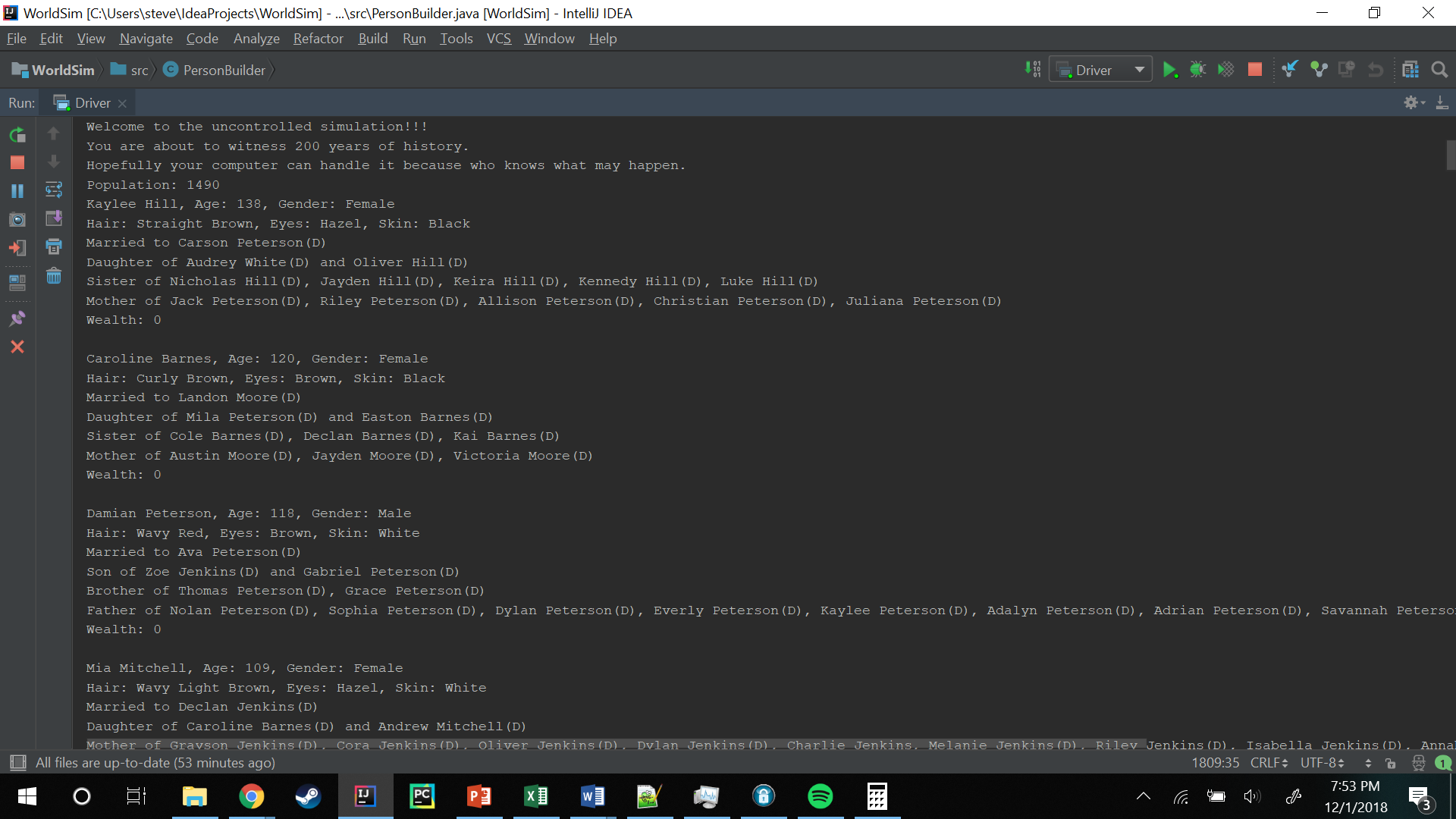Open the Driver run configuration dropdown
Viewport: 1456px width, 819px height.
tap(1101, 70)
